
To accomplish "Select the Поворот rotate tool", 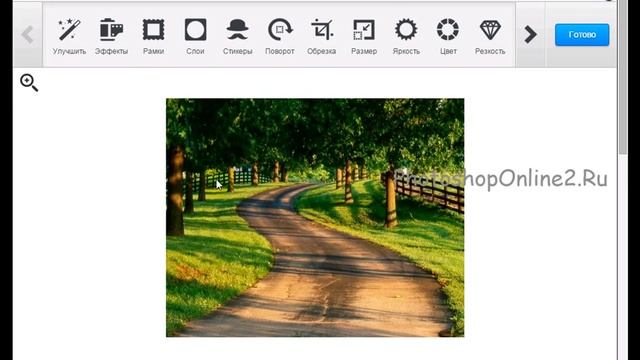I will 280,36.
